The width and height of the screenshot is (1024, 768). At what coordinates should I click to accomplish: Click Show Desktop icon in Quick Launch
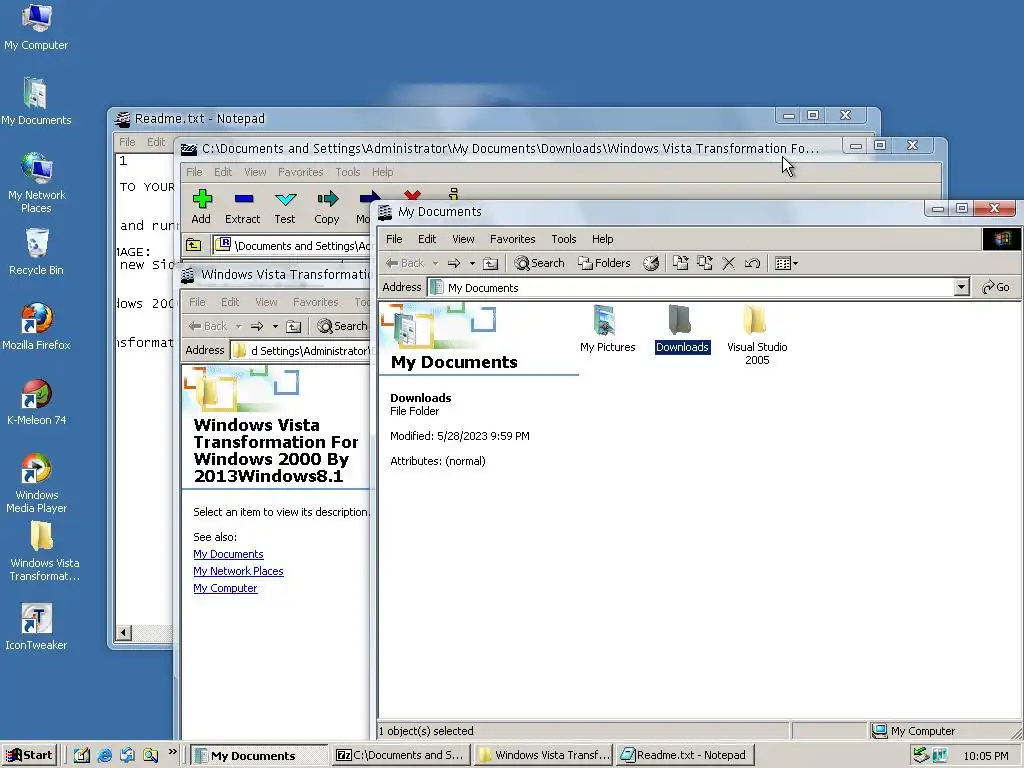pos(82,756)
